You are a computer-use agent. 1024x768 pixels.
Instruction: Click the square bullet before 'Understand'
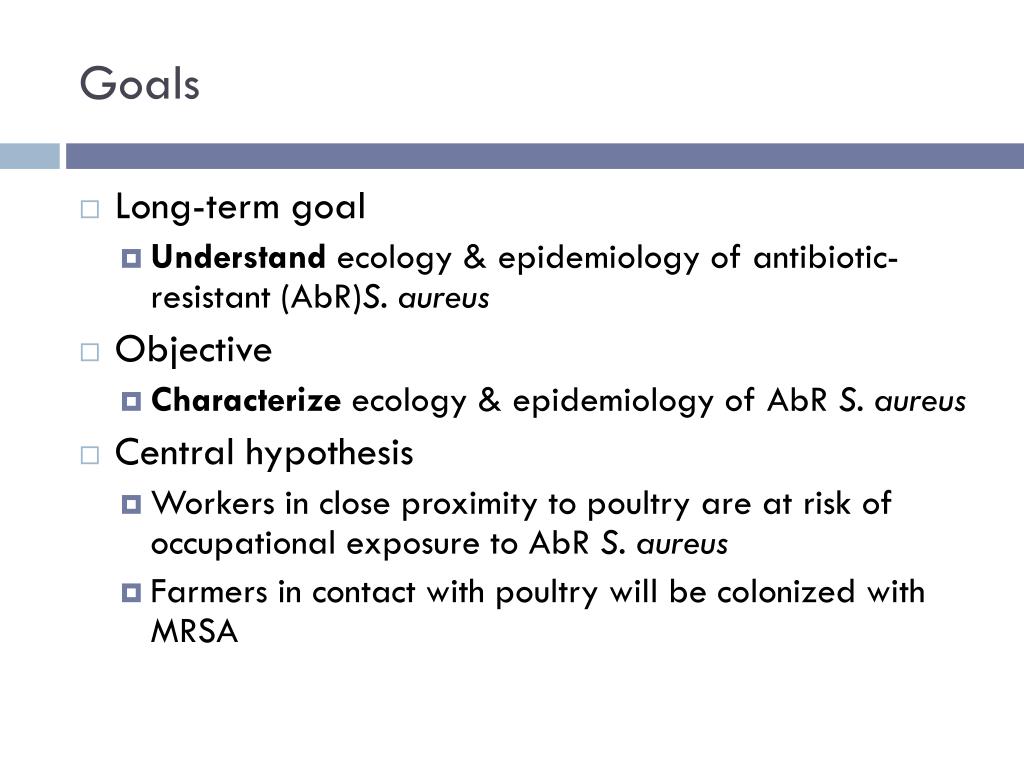(x=131, y=259)
